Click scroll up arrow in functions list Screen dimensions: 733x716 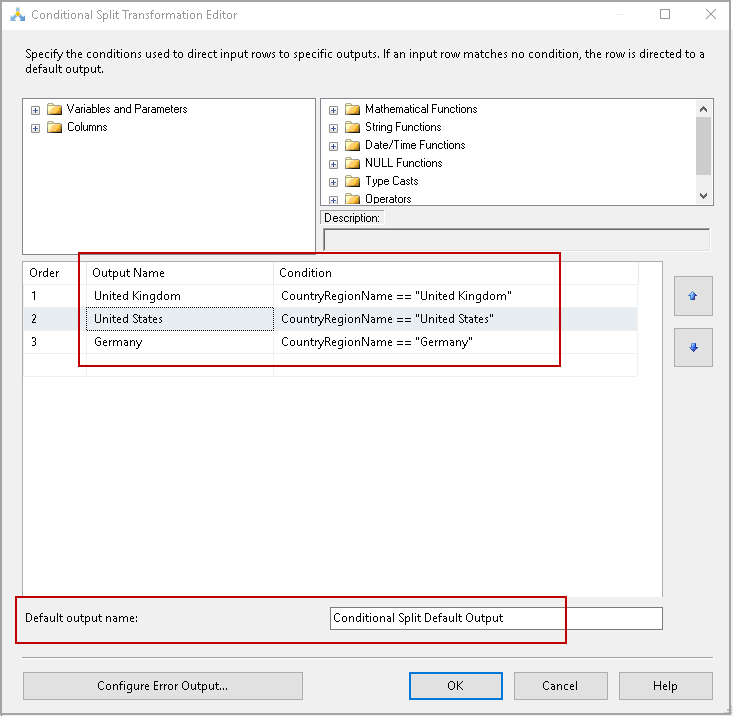[x=703, y=109]
